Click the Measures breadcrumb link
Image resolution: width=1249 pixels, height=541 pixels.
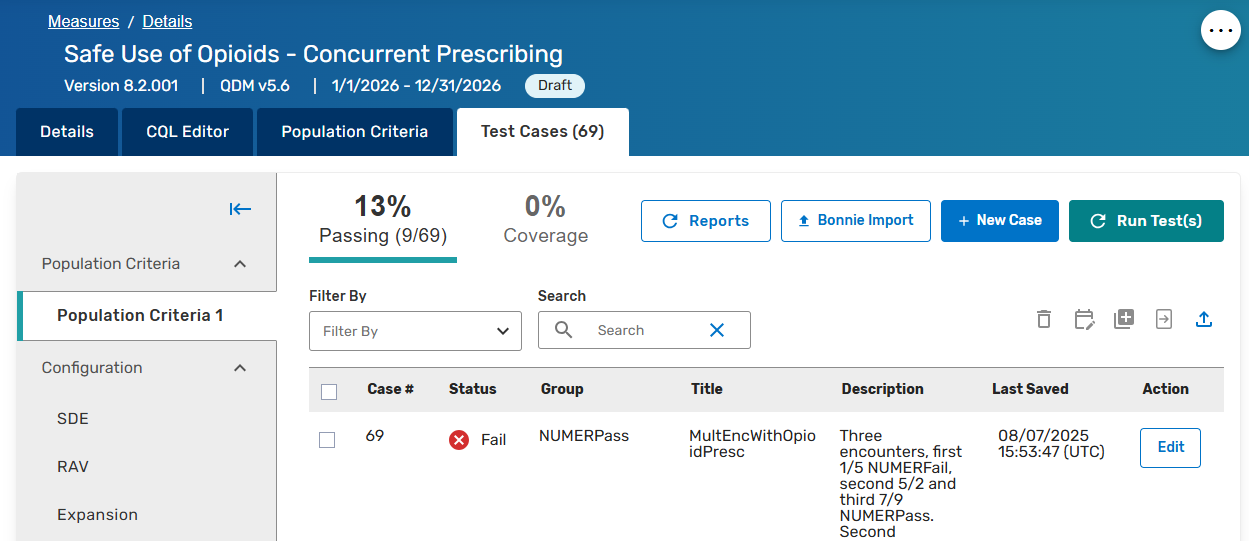[x=83, y=21]
